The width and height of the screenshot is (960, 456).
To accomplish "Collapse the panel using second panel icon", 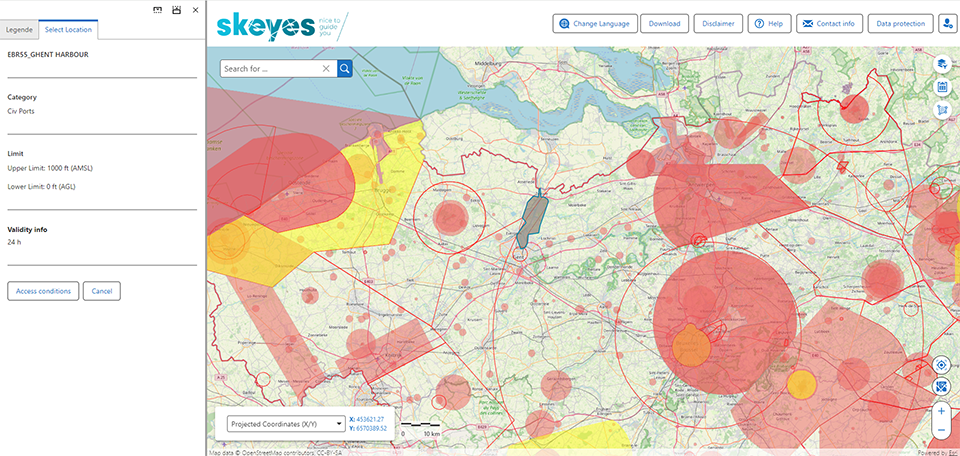I will point(176,10).
